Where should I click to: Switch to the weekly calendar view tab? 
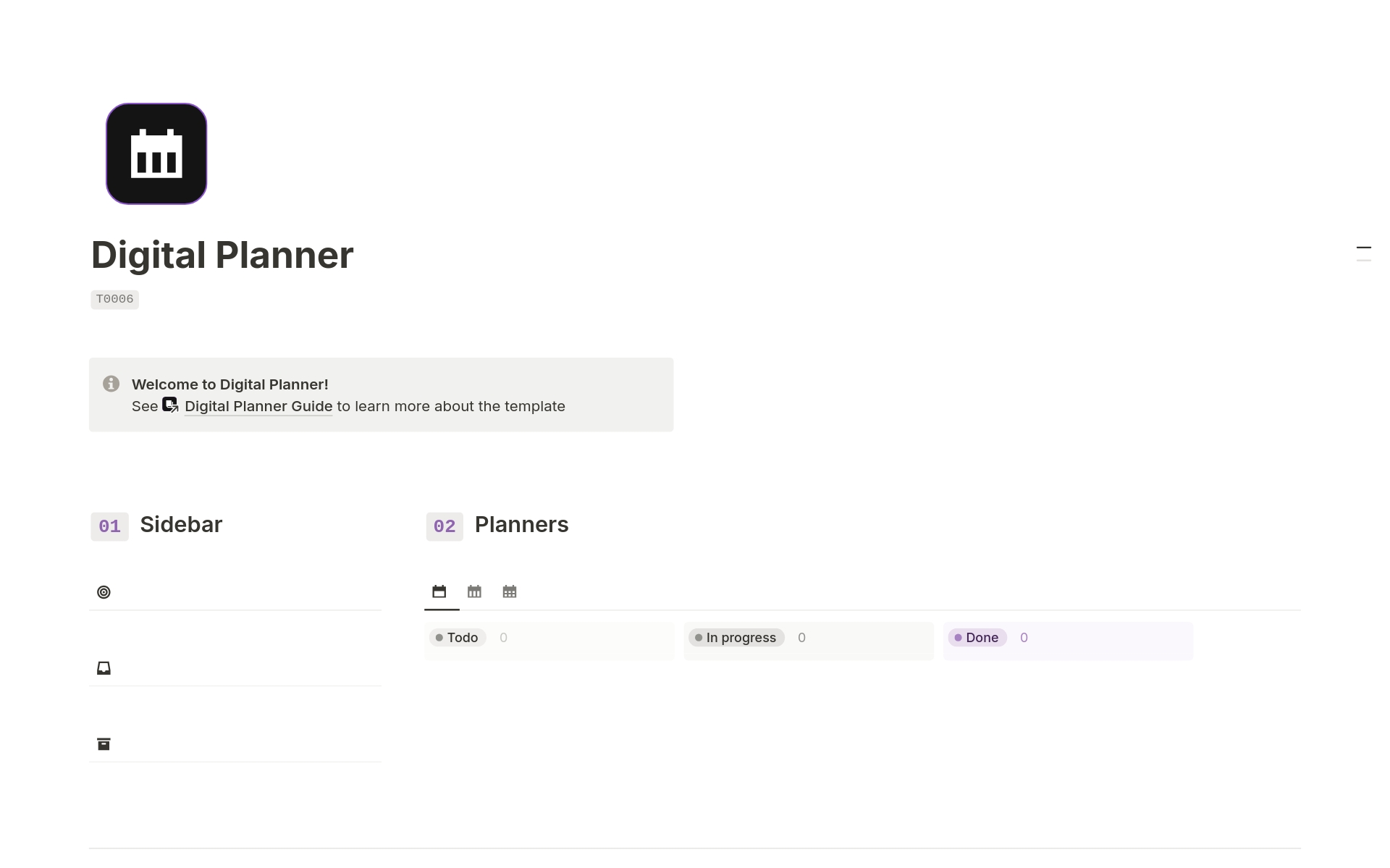(475, 591)
